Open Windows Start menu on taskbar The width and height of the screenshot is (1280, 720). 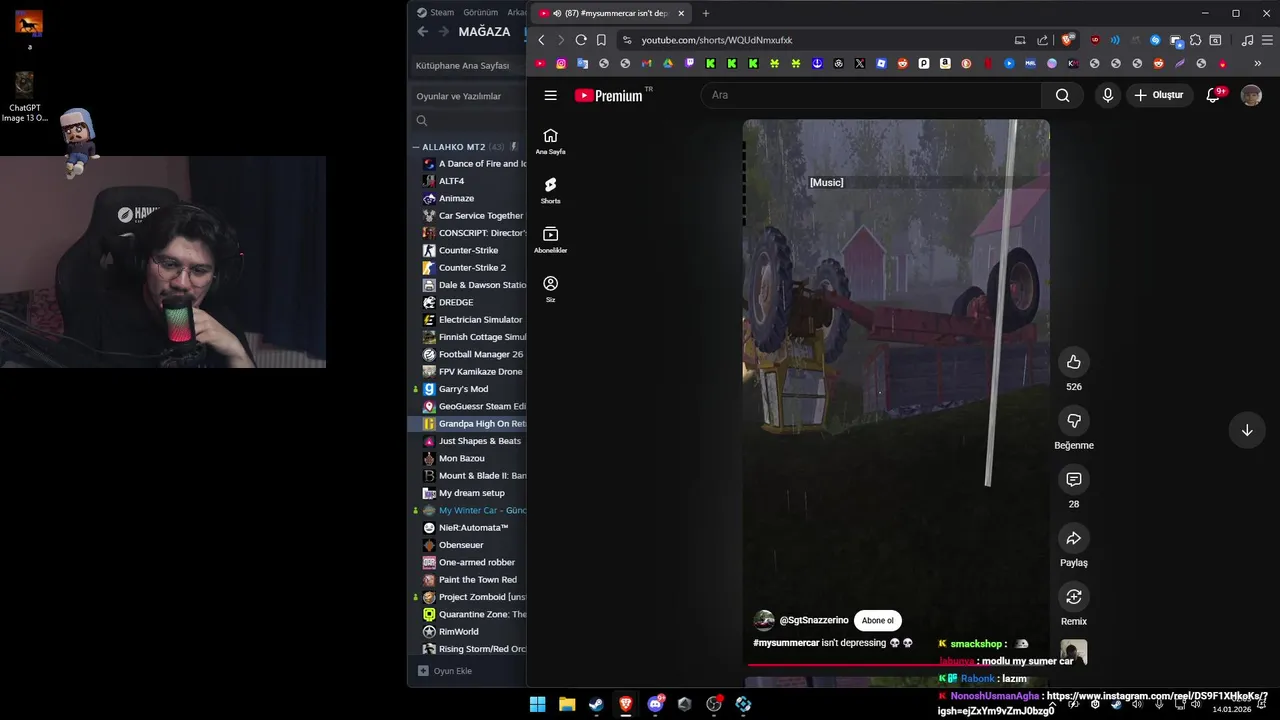537,704
